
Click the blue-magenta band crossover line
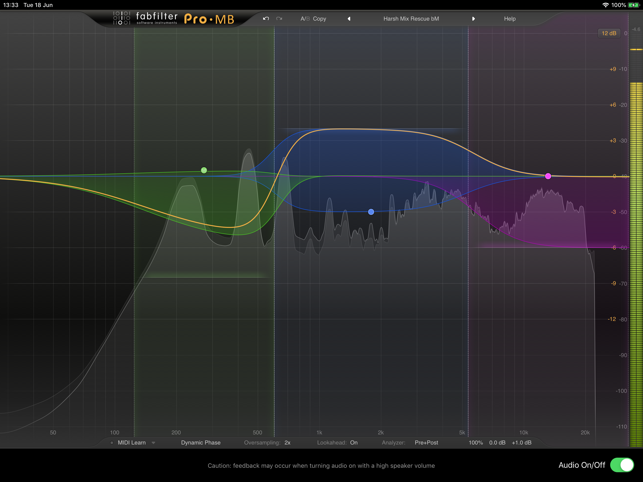[x=468, y=232]
